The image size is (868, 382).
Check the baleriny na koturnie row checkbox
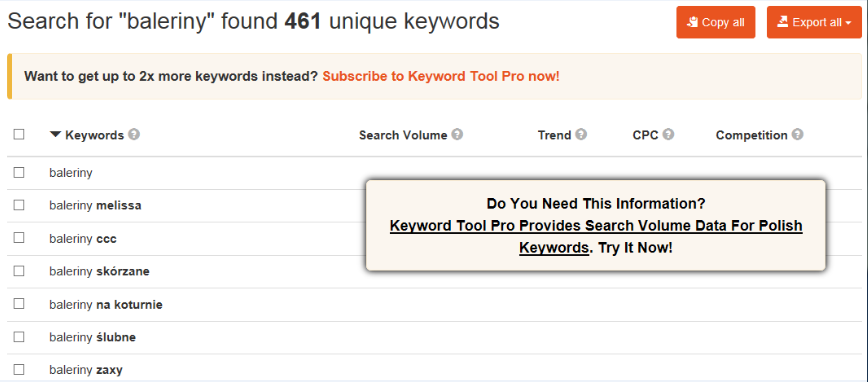point(19,304)
